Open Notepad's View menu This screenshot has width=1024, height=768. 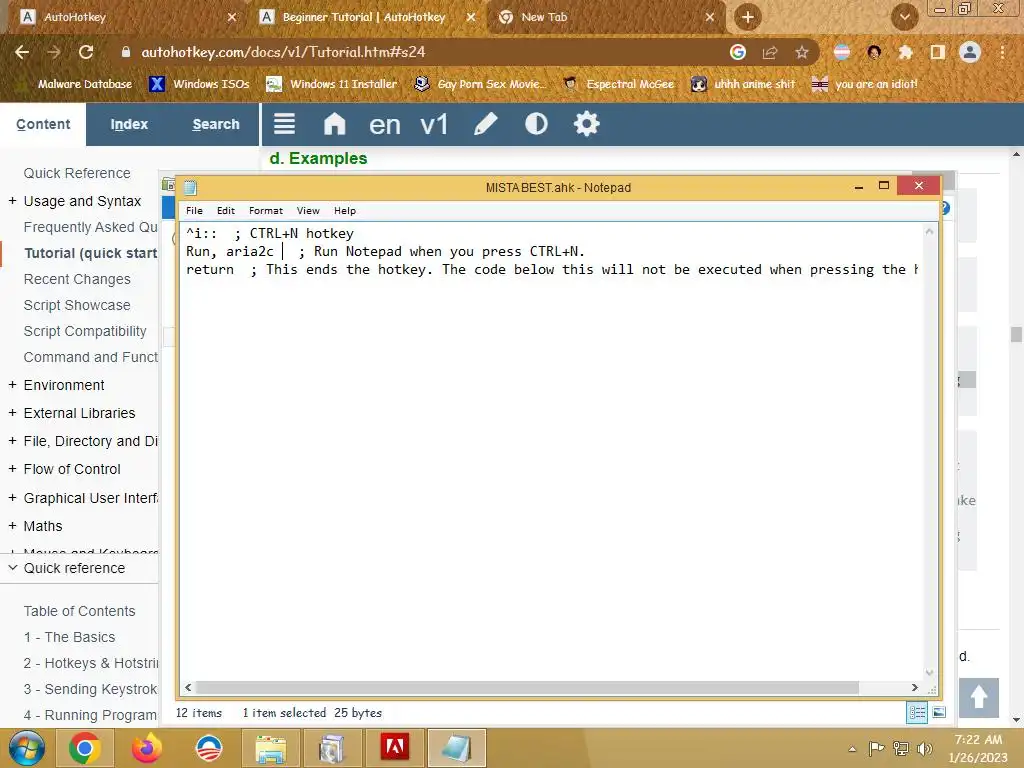(x=308, y=210)
